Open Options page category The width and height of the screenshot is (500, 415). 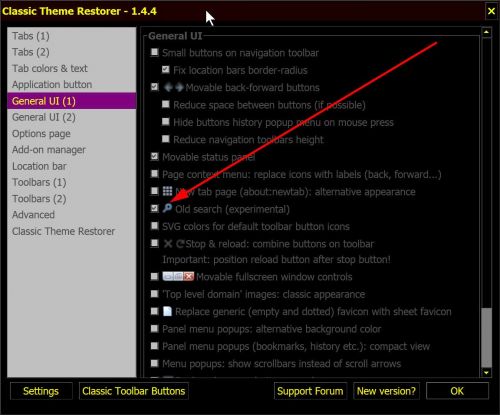tap(71, 134)
